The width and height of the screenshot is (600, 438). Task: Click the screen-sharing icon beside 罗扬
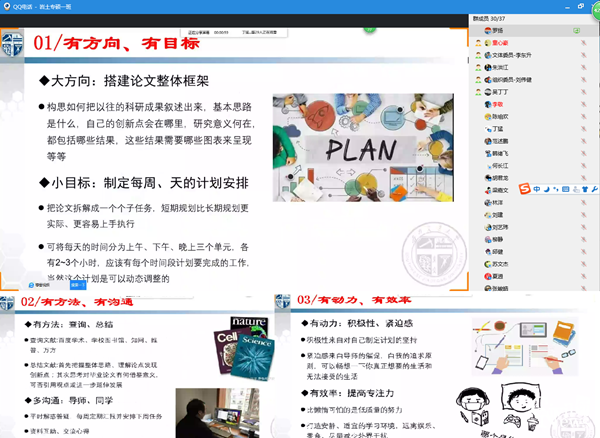click(577, 31)
